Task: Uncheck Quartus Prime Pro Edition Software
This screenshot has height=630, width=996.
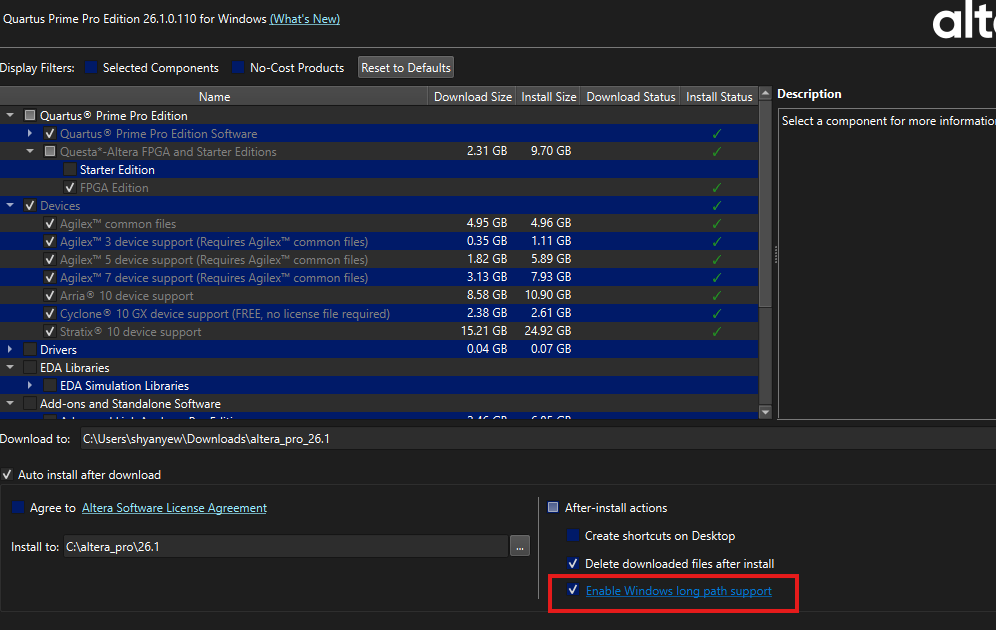Action: tap(50, 133)
